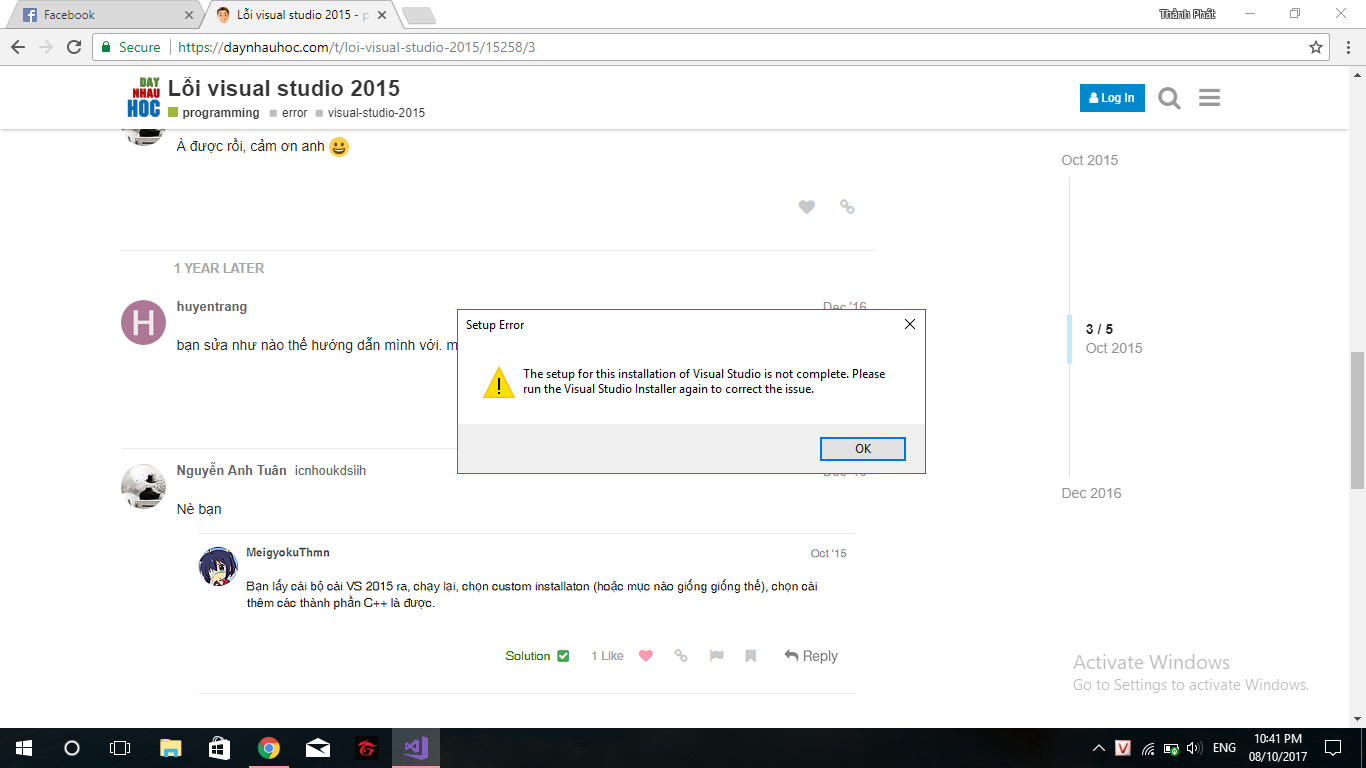Open Nguyễn Anh Tuân profile name
This screenshot has width=1366, height=768.
click(232, 470)
